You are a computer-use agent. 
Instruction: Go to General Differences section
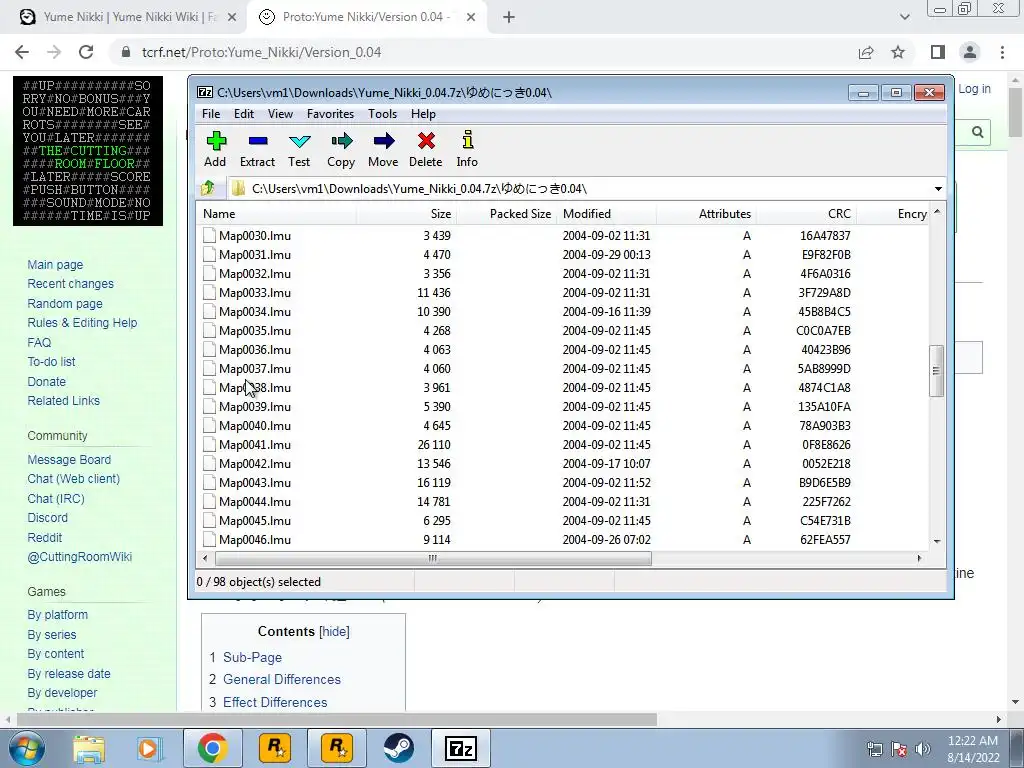click(x=281, y=680)
